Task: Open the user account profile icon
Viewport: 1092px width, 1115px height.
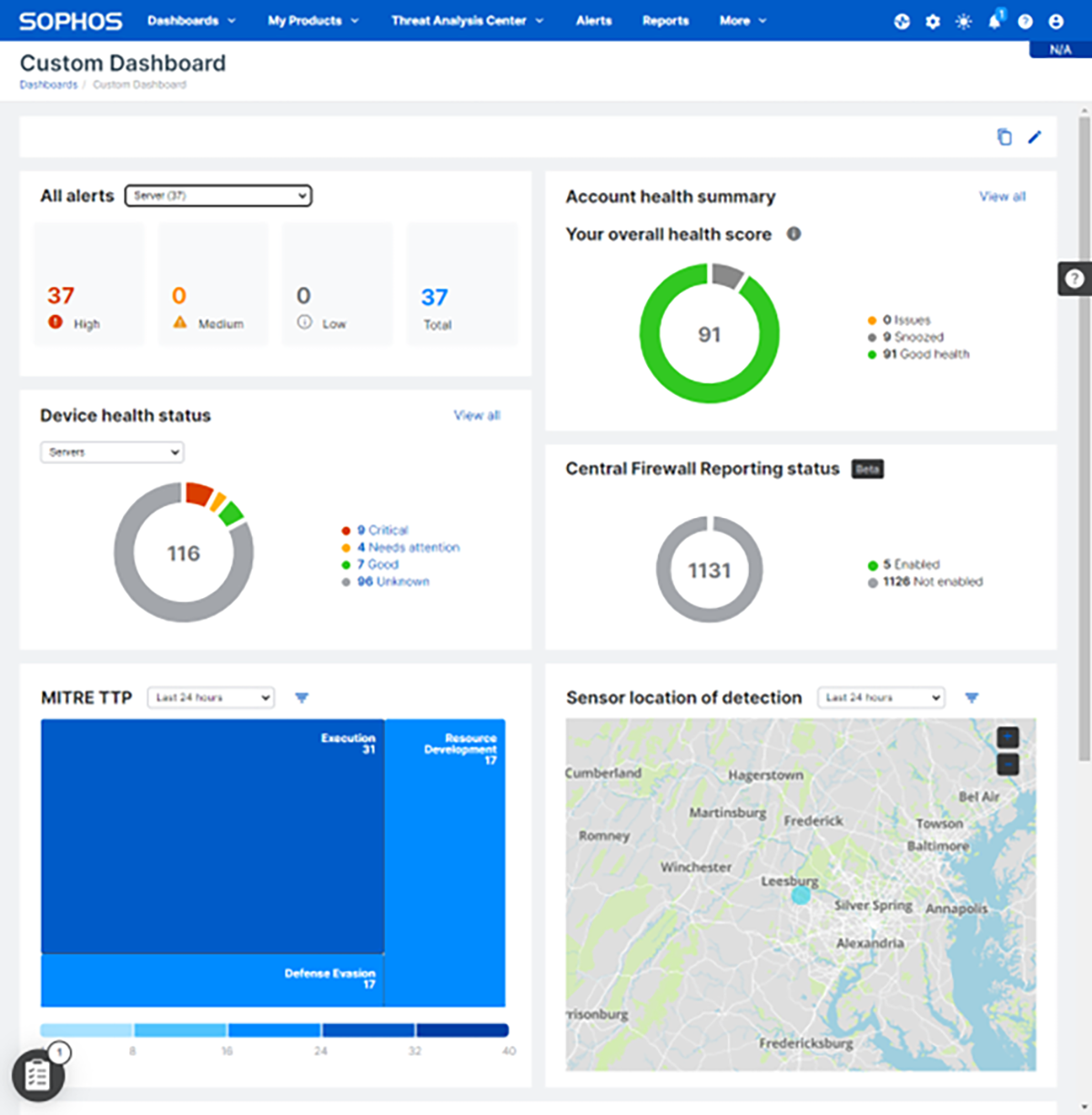Action: (1056, 21)
